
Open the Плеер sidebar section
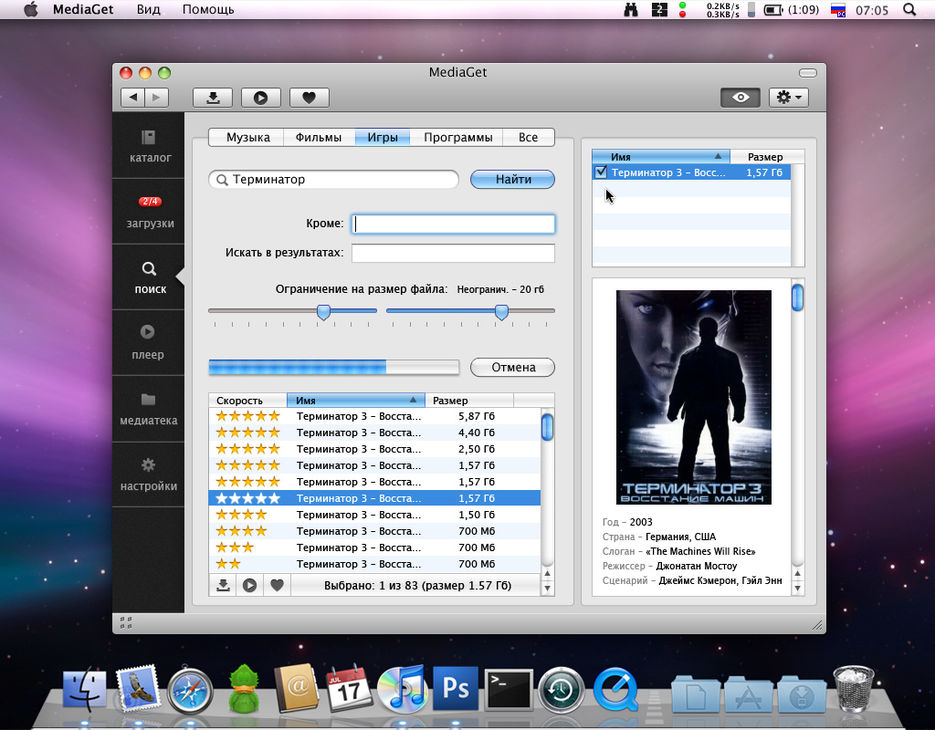[148, 343]
